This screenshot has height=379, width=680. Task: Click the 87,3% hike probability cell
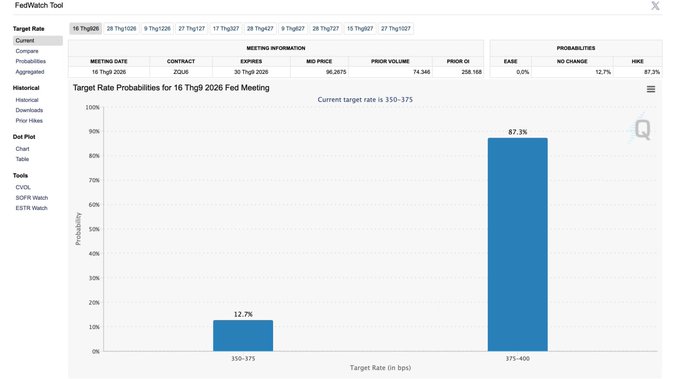[x=638, y=72]
